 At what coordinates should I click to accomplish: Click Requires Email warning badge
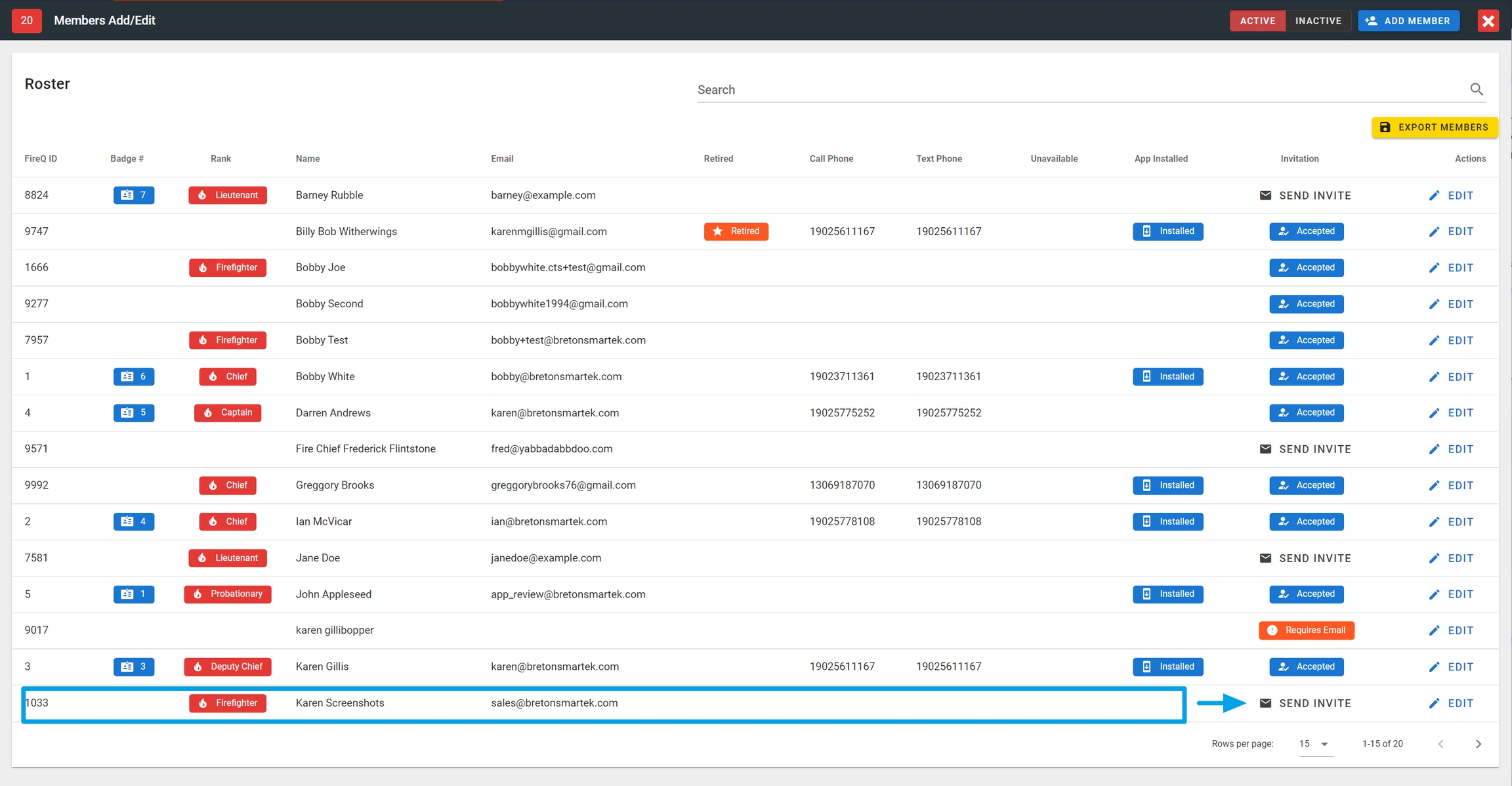pos(1306,630)
